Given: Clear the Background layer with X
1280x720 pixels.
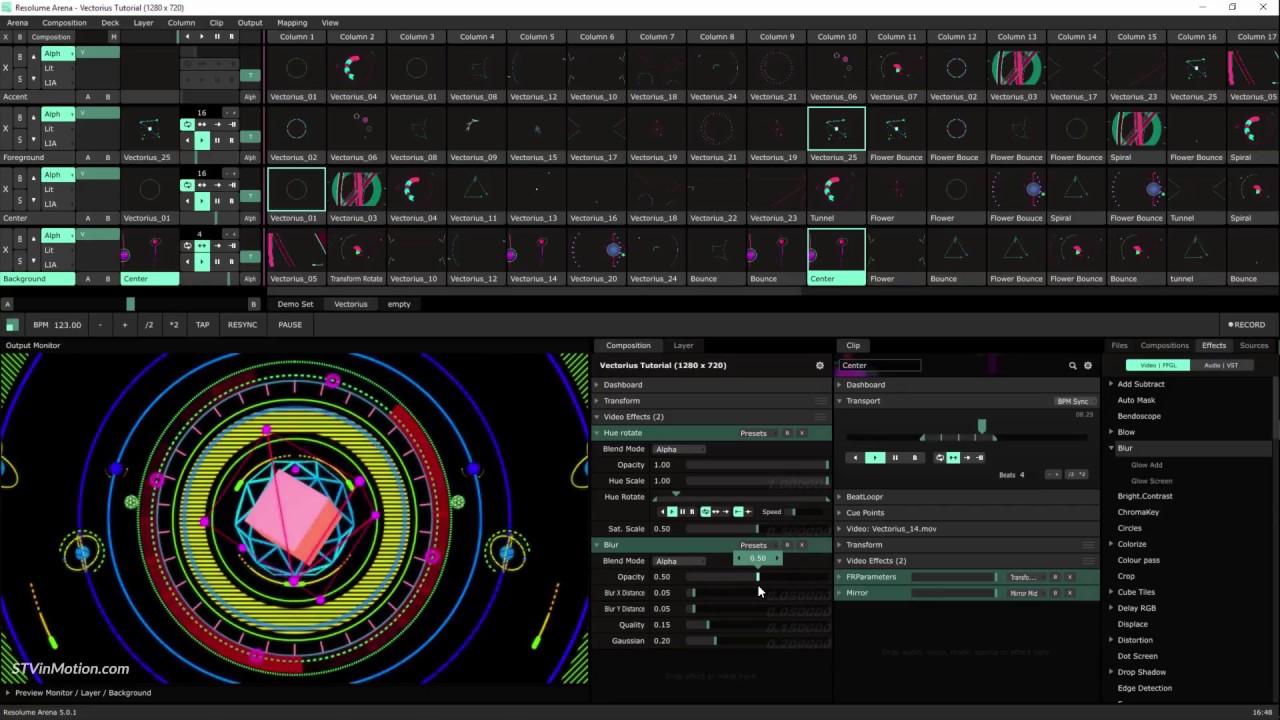Looking at the screenshot, I should (x=5, y=250).
